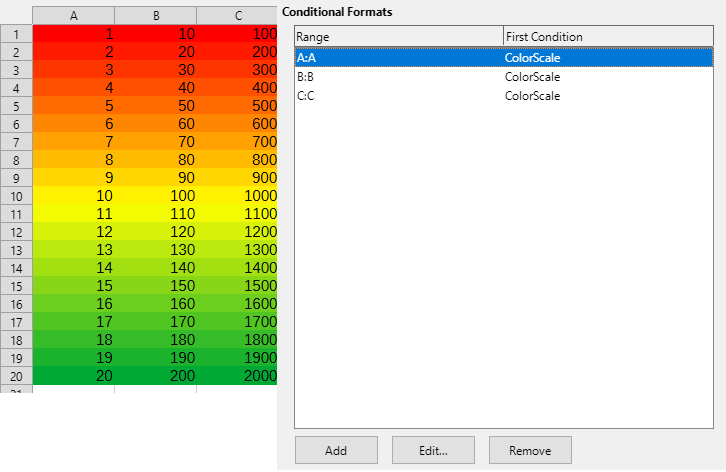Click the orange cell containing 50
The image size is (726, 472).
[156, 106]
